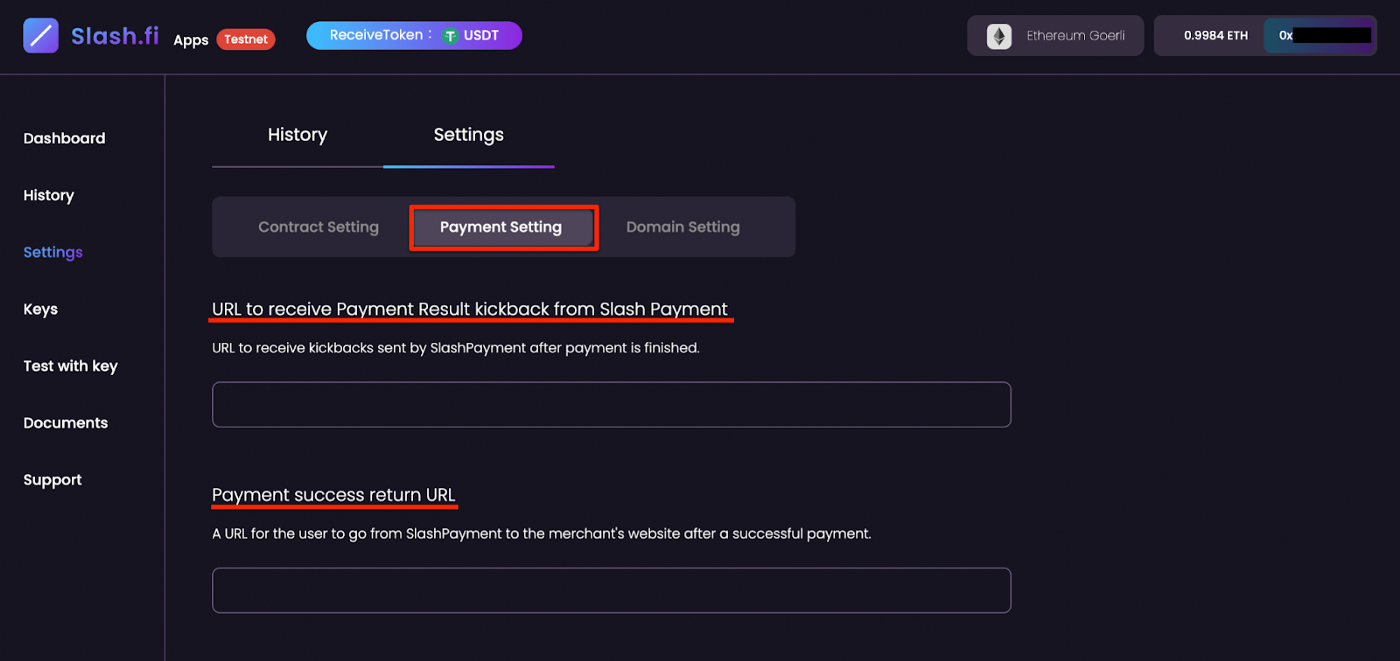
Task: Select the Payment Setting tab
Action: point(502,227)
